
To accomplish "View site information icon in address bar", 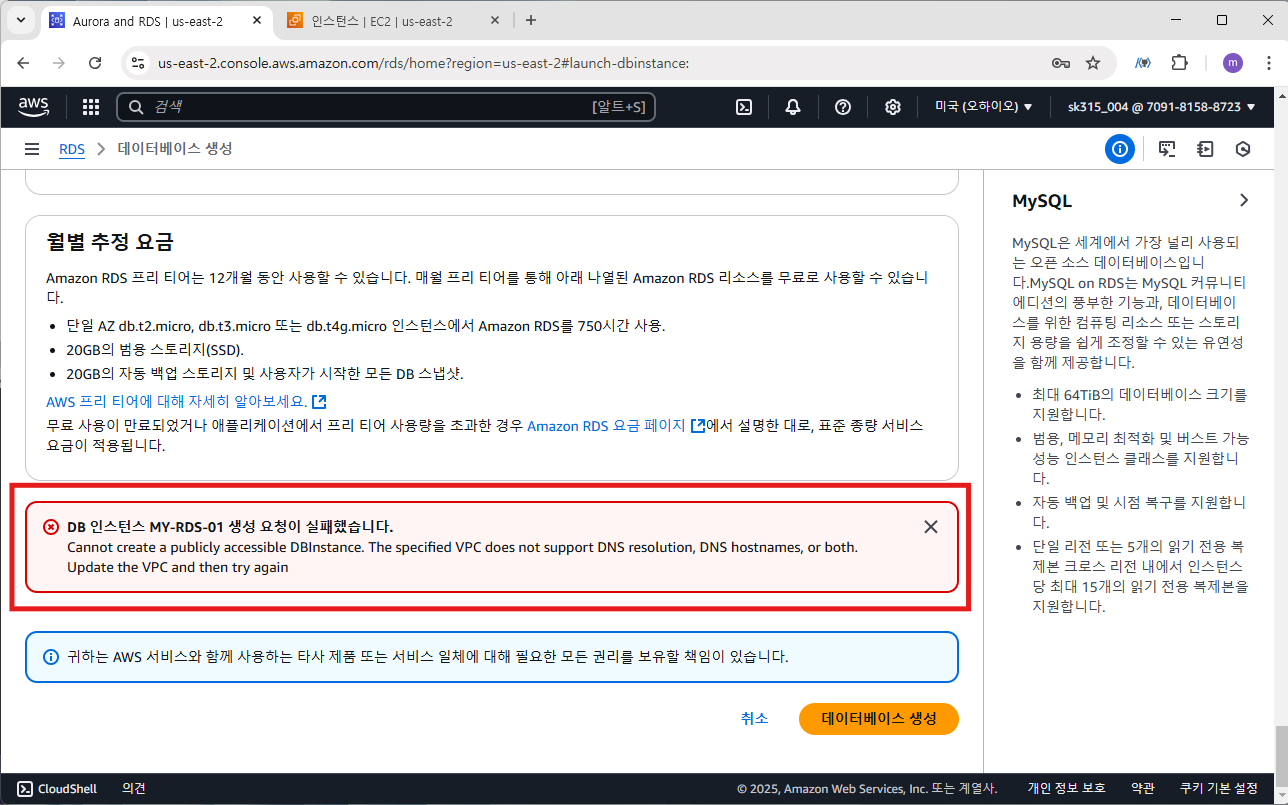I will [x=139, y=63].
